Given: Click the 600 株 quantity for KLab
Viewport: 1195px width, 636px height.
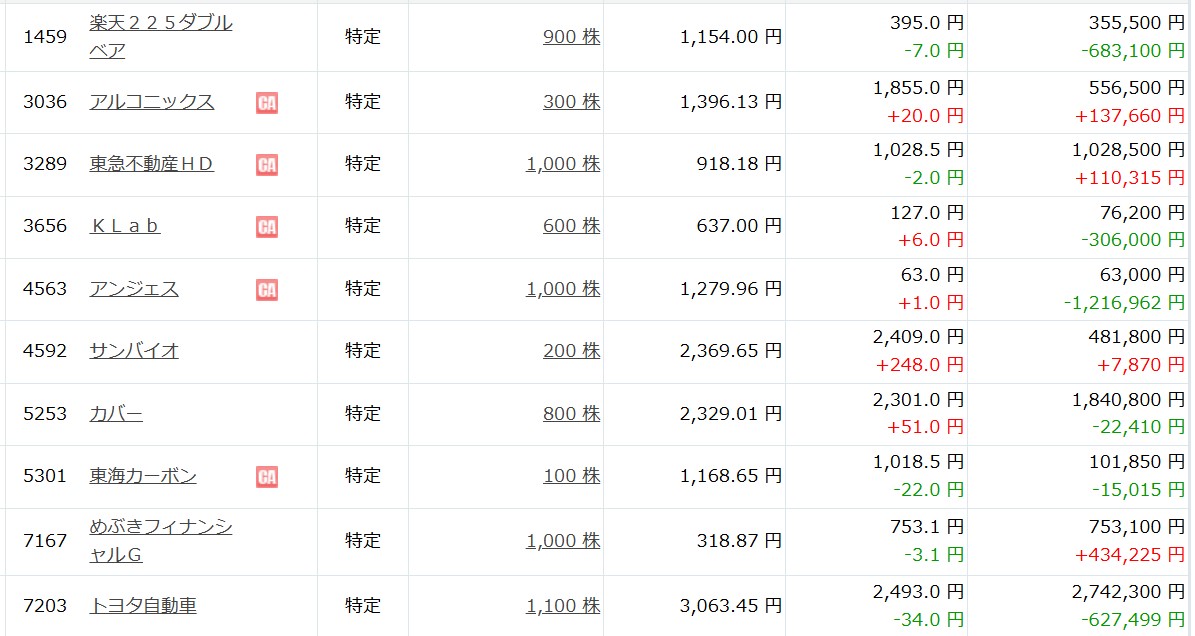Looking at the screenshot, I should tap(572, 225).
